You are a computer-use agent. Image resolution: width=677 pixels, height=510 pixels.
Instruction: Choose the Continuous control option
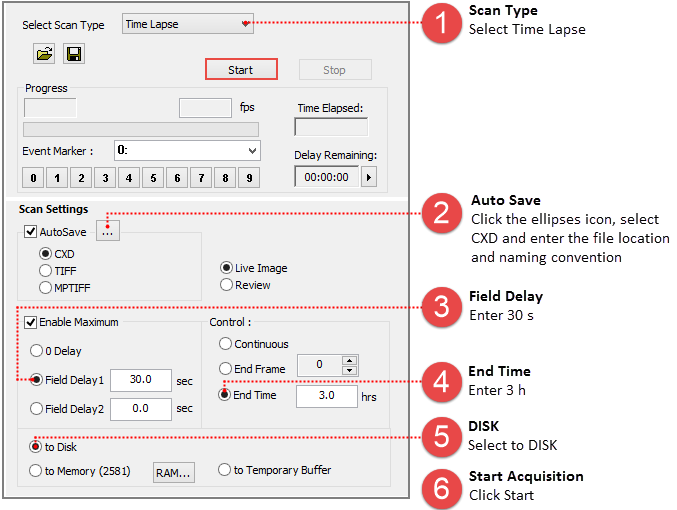(x=226, y=344)
